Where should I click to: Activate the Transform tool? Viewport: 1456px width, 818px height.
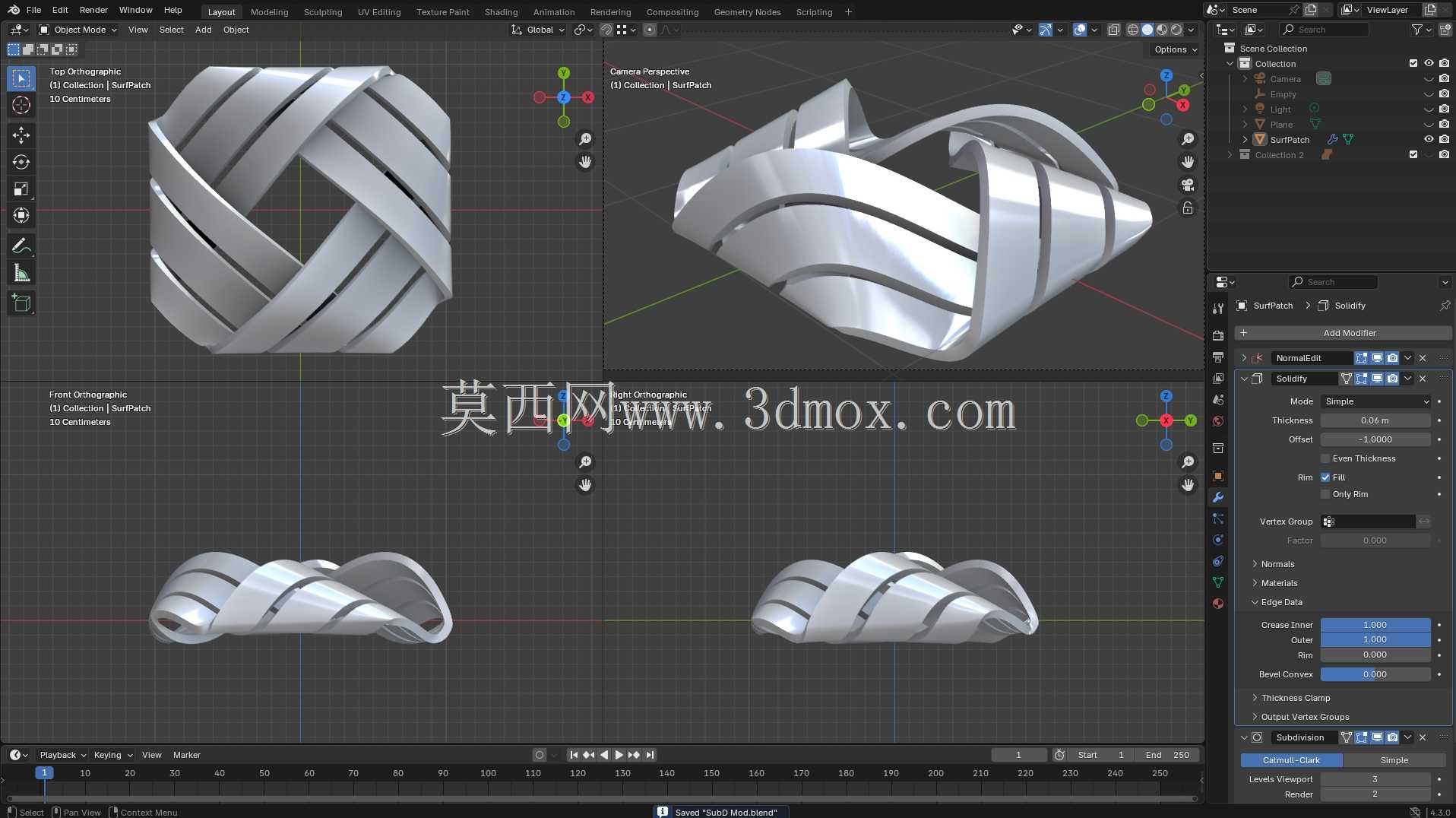(x=21, y=215)
